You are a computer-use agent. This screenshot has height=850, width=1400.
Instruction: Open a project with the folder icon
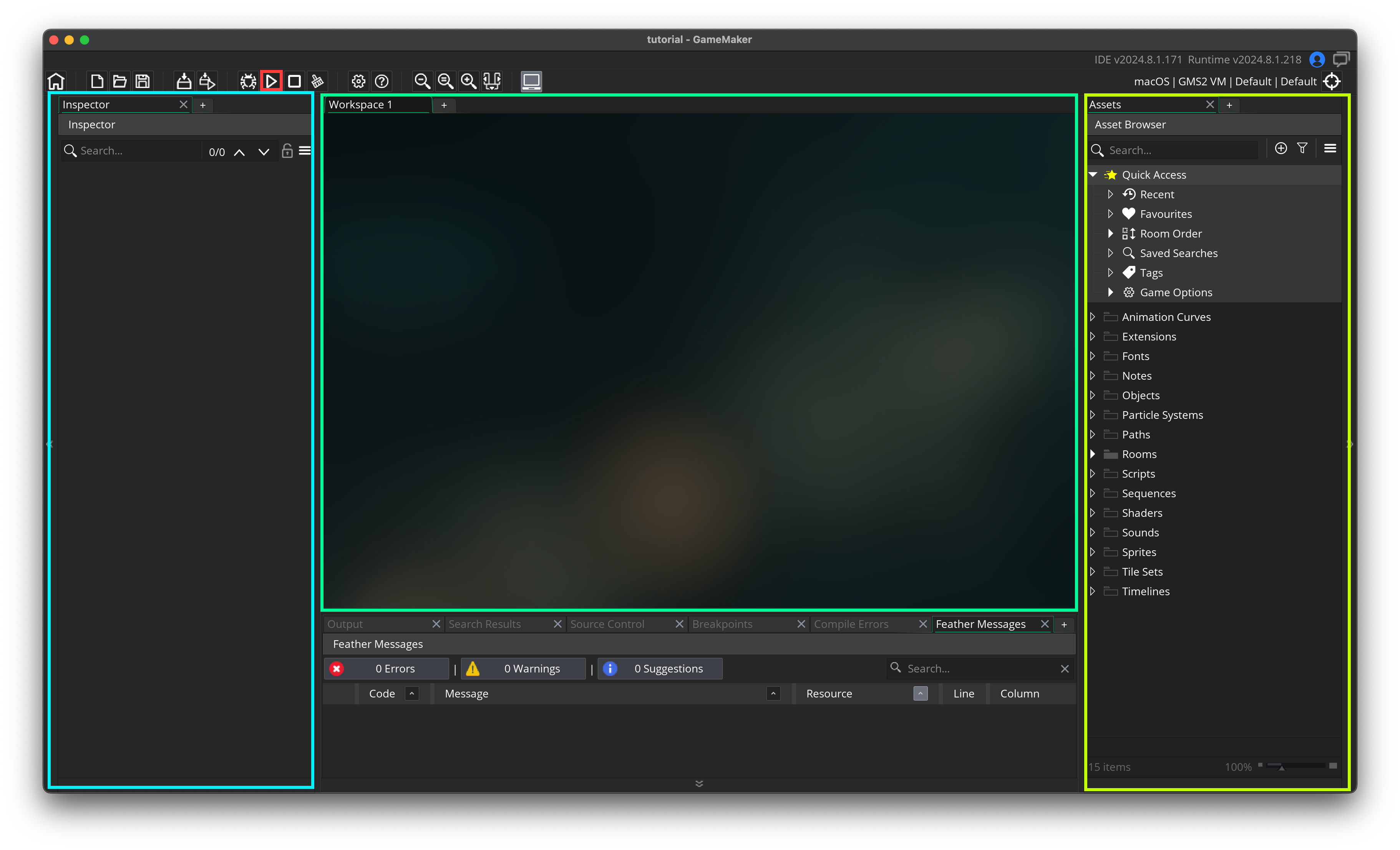(x=119, y=81)
